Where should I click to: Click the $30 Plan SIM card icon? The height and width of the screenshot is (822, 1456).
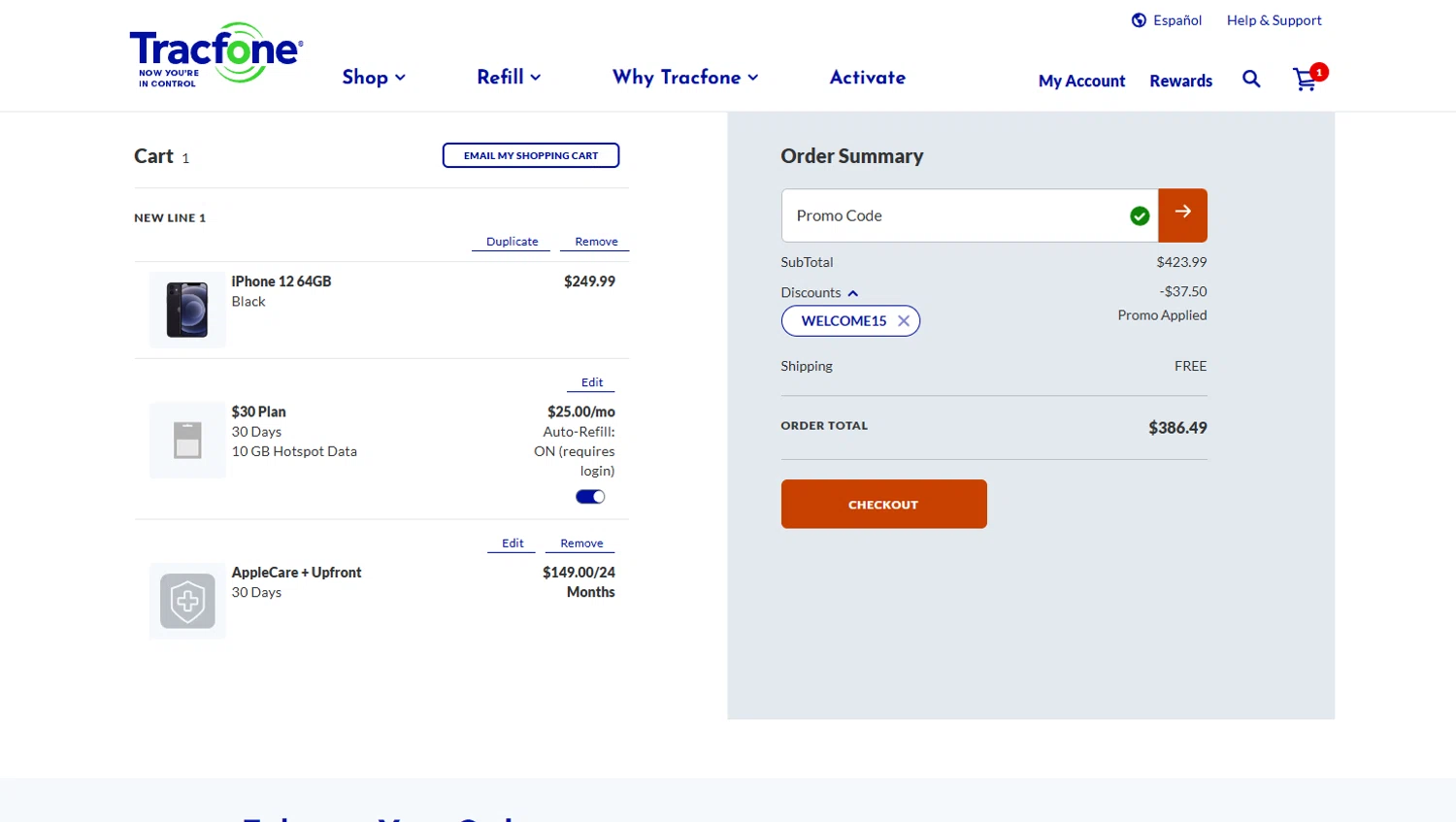tap(187, 440)
